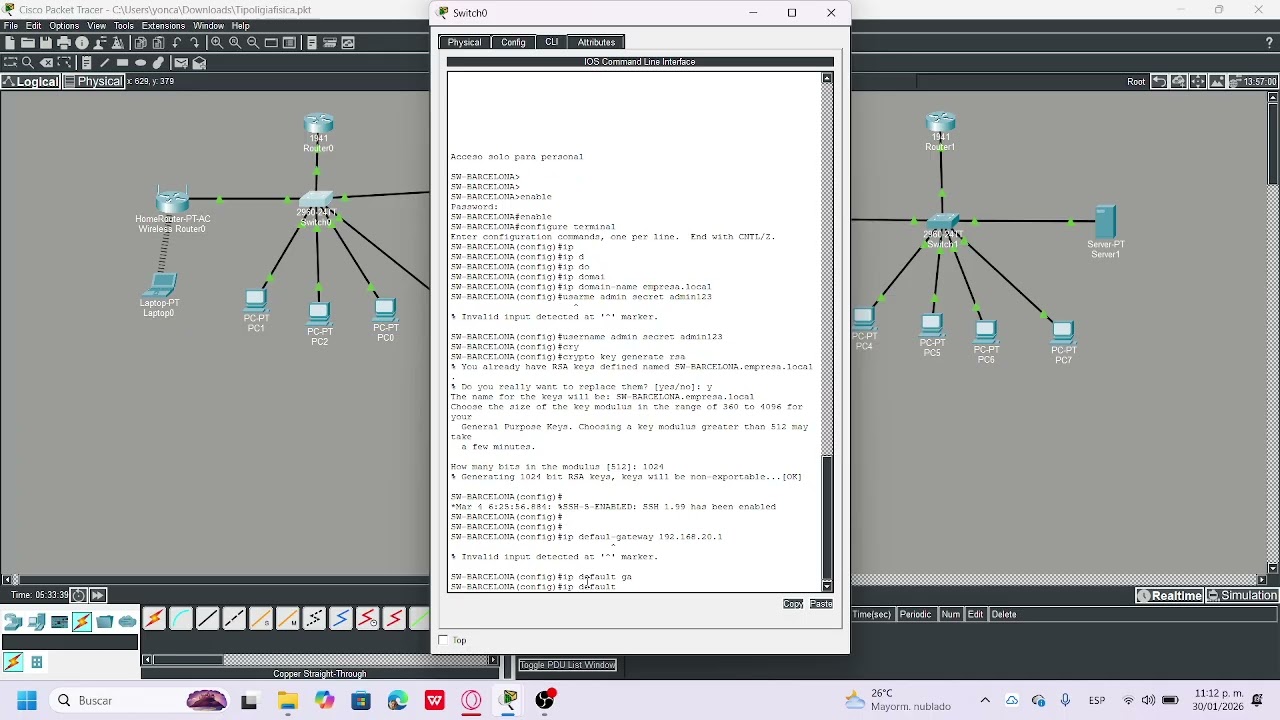Copy CLI text with Copy button

[x=793, y=604]
